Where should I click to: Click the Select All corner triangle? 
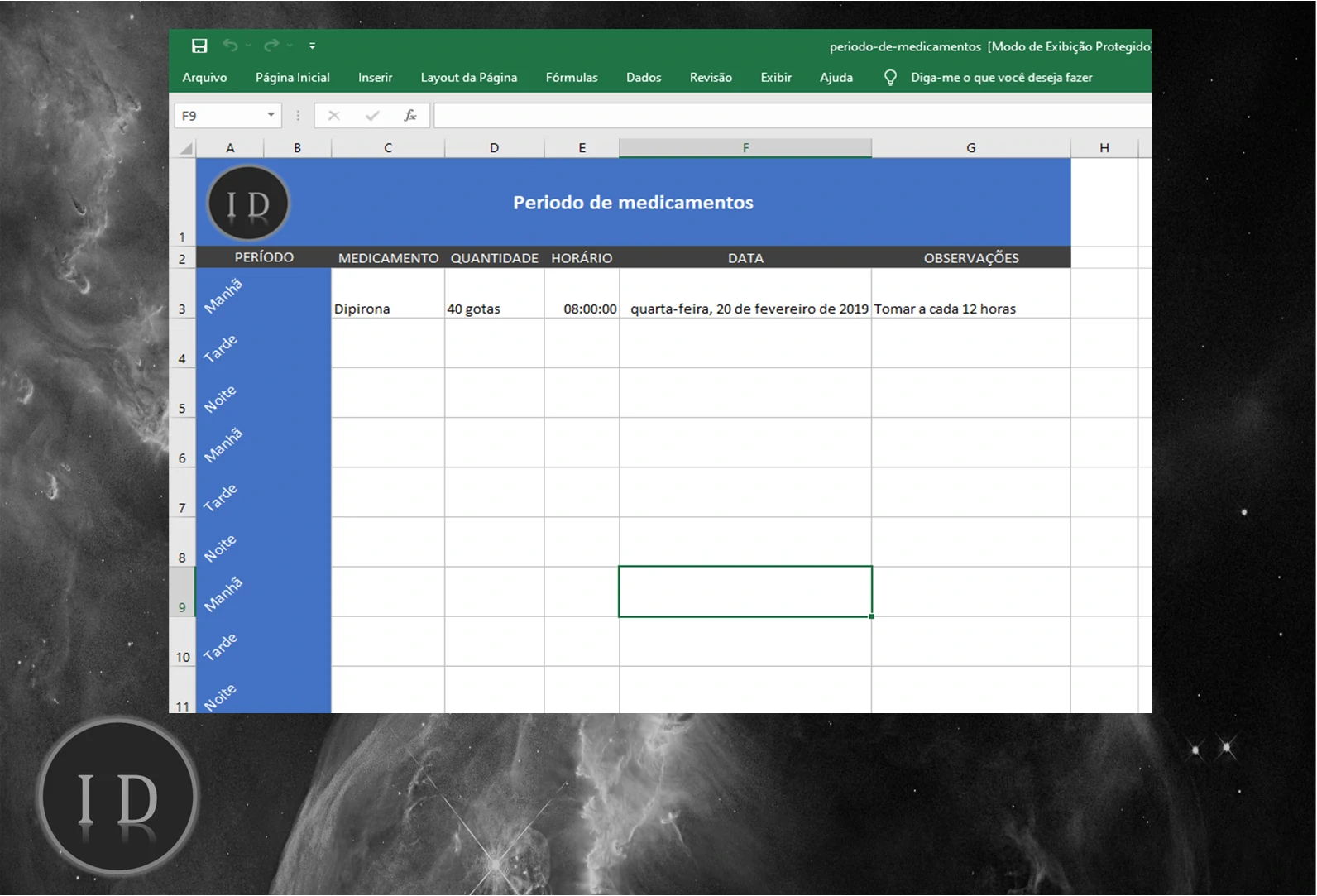tap(186, 148)
